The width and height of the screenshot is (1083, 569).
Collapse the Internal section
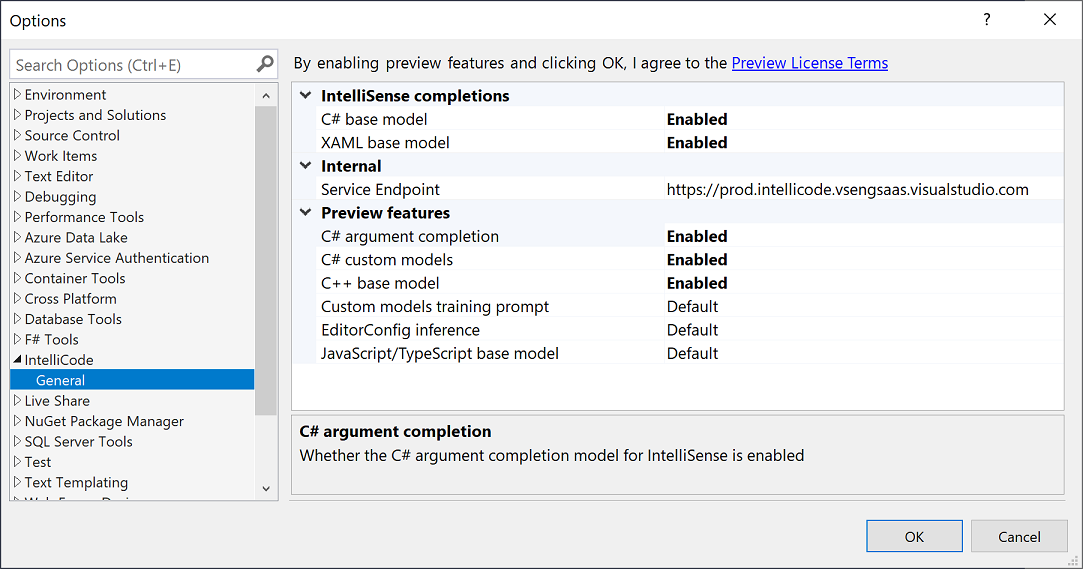305,166
